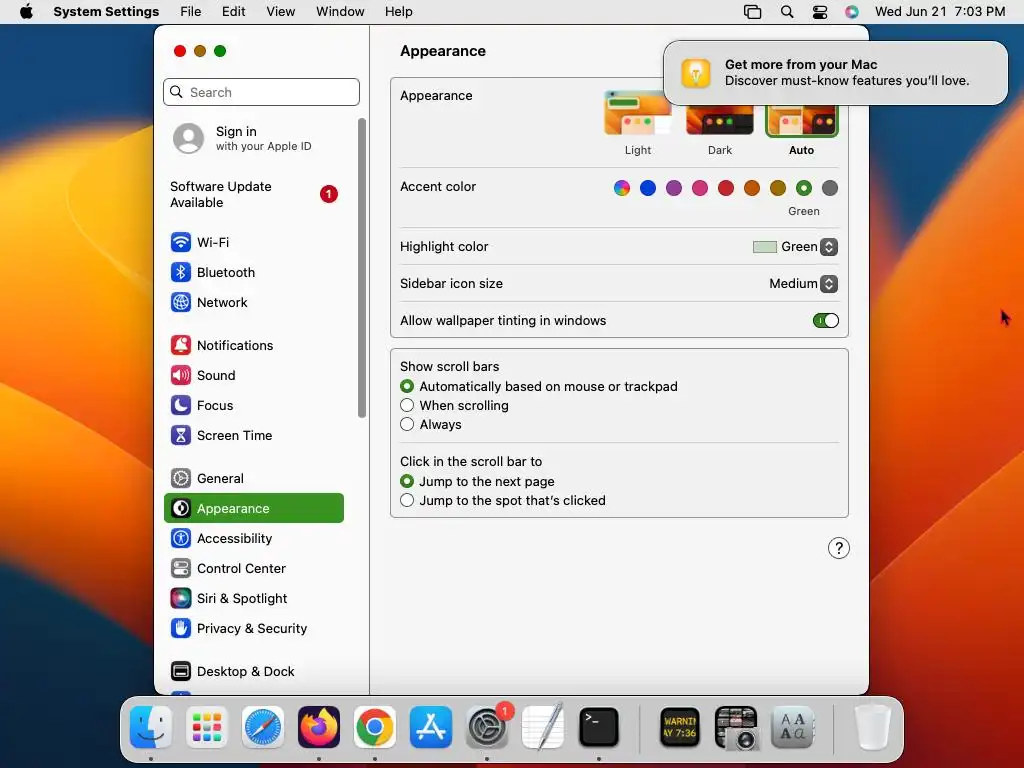Open the Apple menu

point(26,12)
